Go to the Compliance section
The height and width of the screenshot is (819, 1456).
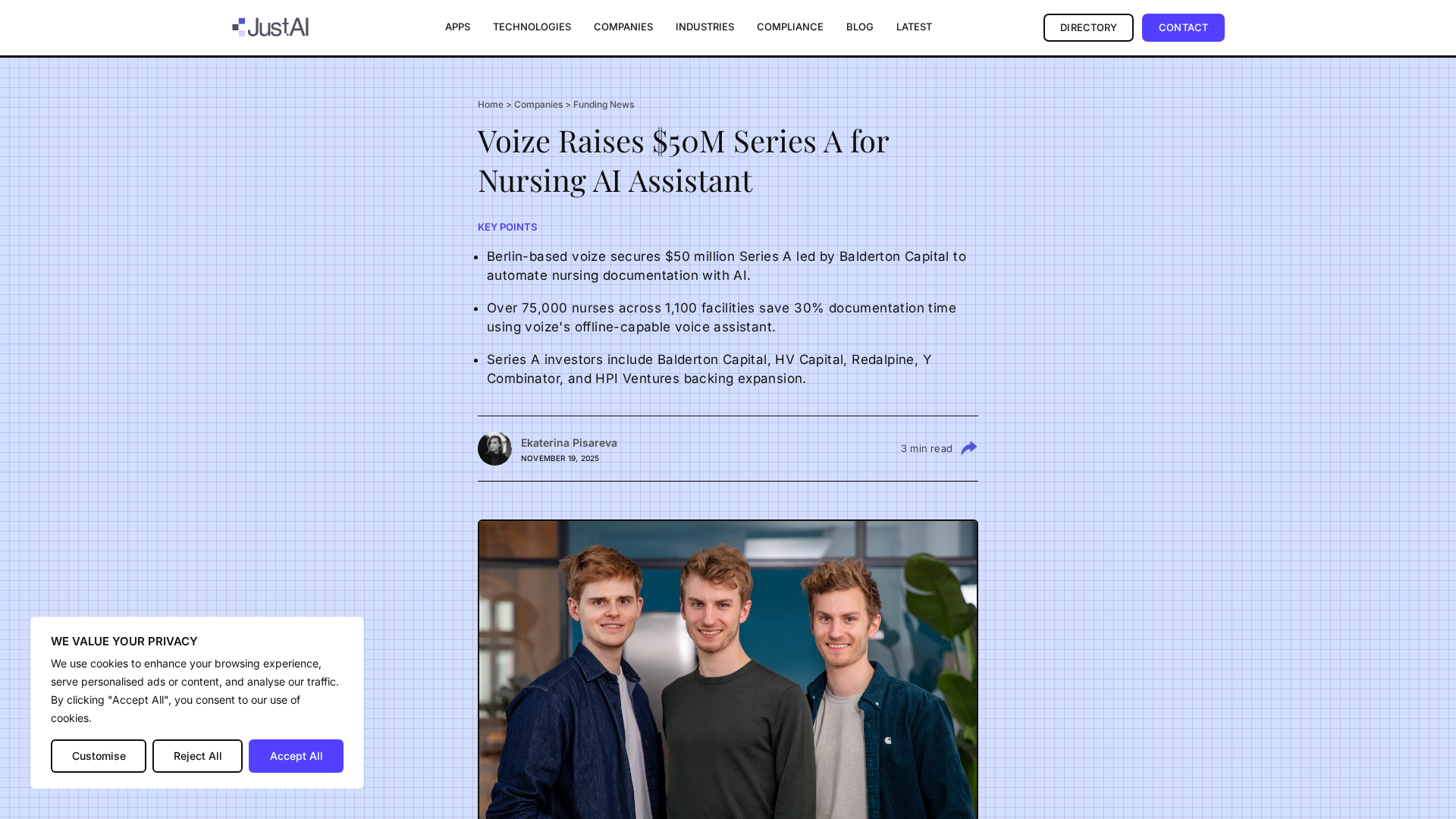tap(789, 27)
